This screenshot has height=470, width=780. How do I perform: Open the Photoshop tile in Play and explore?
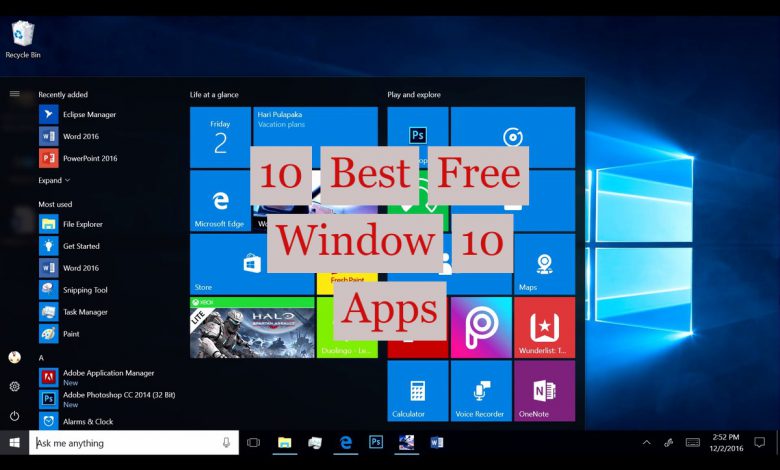tap(418, 127)
